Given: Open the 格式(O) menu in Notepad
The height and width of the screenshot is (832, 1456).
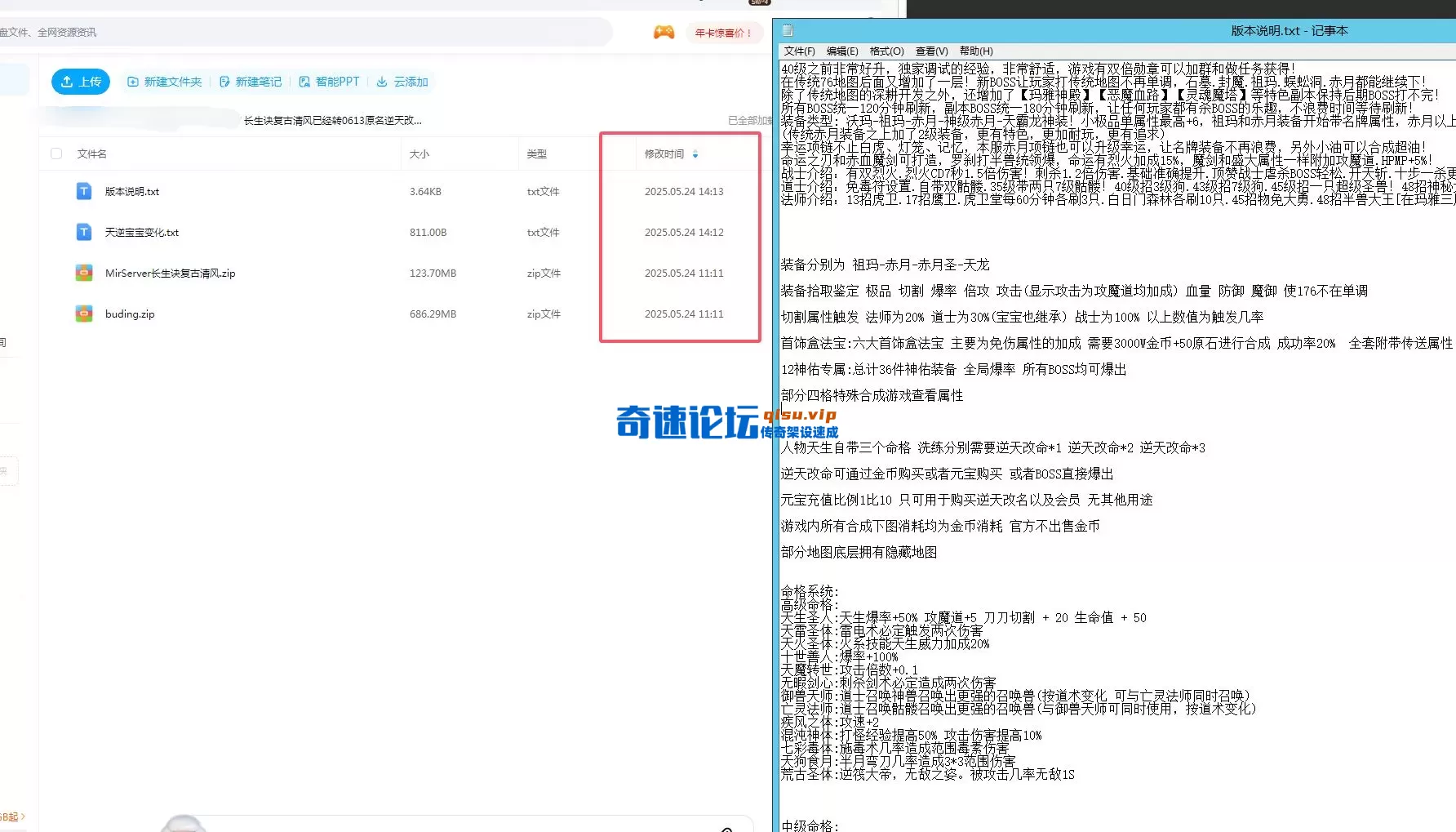Looking at the screenshot, I should click(x=885, y=51).
